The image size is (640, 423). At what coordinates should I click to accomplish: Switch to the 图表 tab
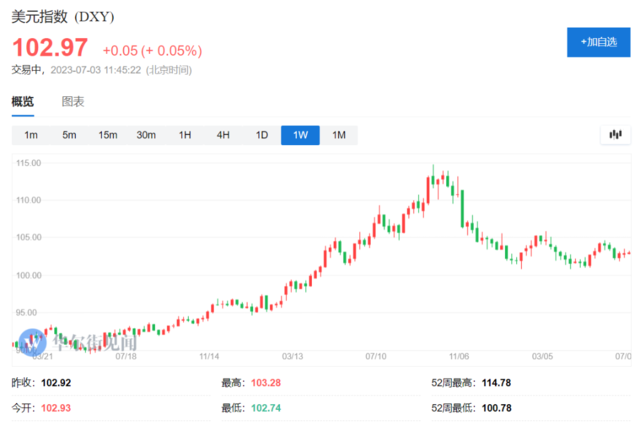point(73,102)
